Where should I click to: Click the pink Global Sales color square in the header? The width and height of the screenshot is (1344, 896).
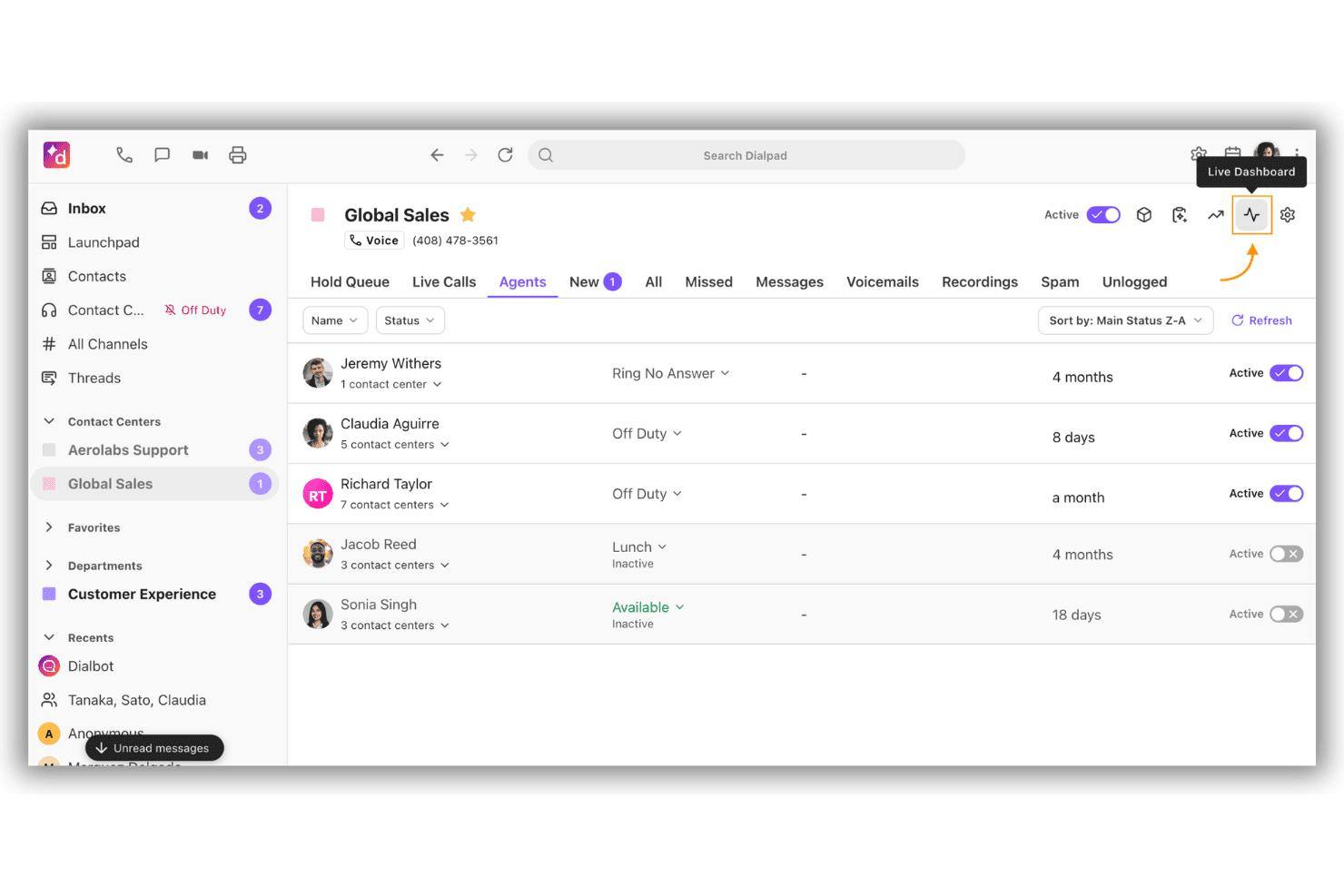[x=318, y=215]
